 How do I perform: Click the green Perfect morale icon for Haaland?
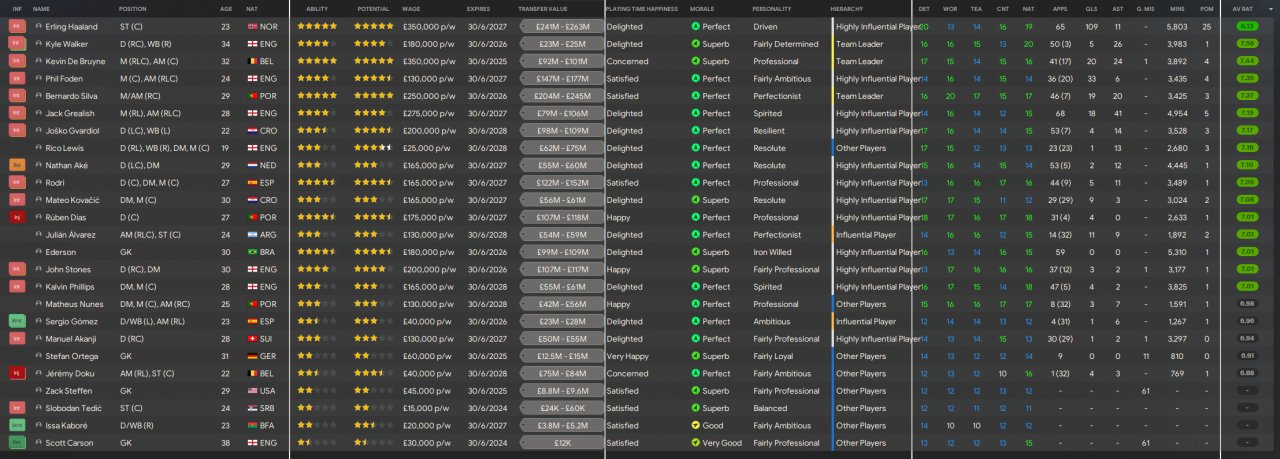click(696, 27)
